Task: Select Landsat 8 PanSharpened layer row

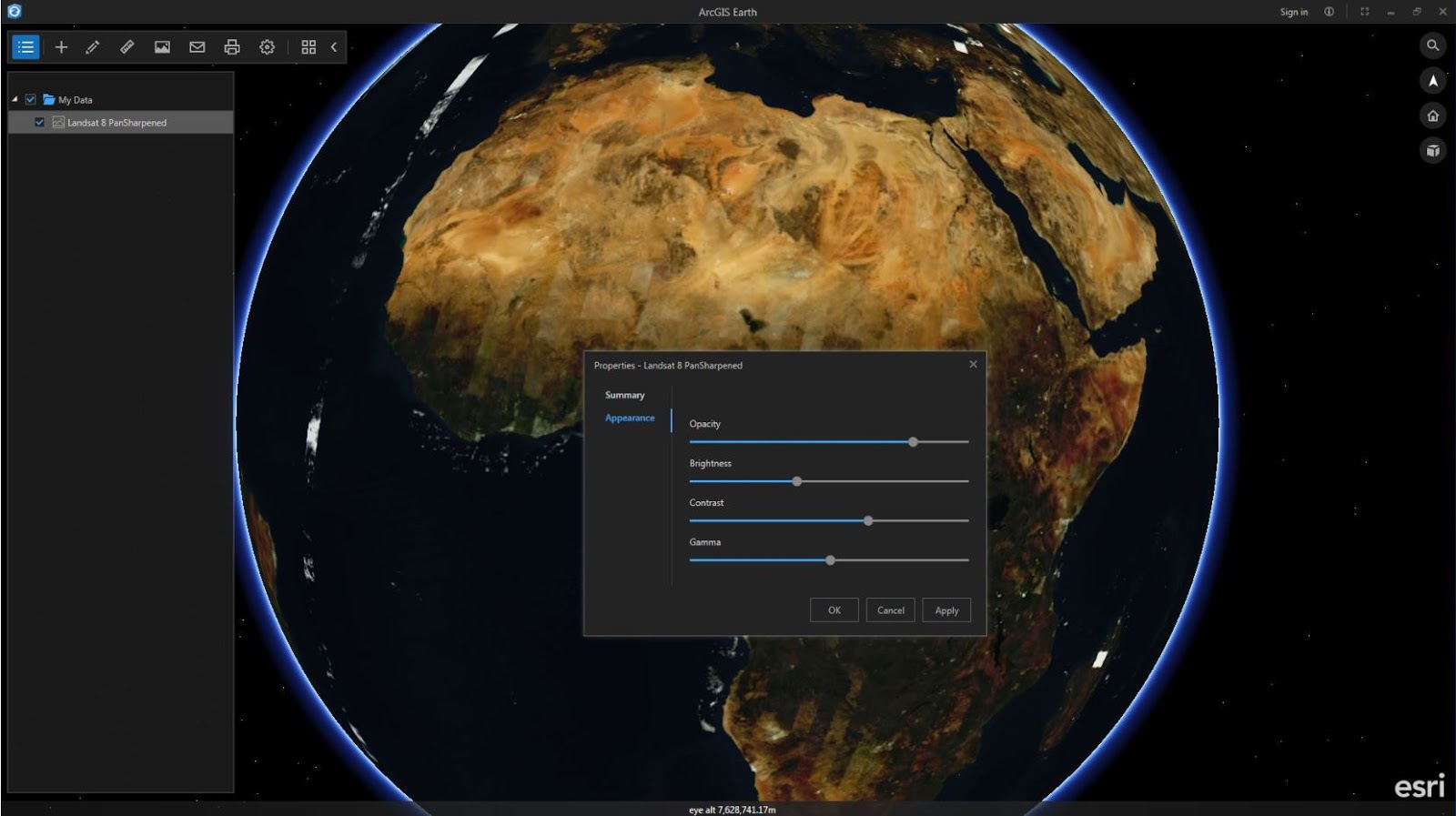Action: click(x=121, y=122)
